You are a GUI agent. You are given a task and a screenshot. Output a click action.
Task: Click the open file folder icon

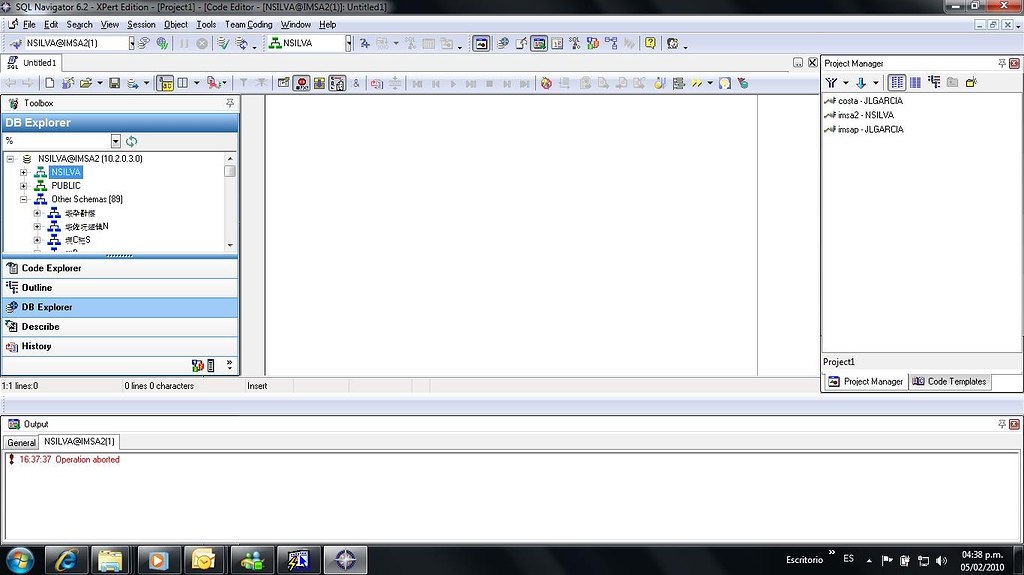[86, 83]
